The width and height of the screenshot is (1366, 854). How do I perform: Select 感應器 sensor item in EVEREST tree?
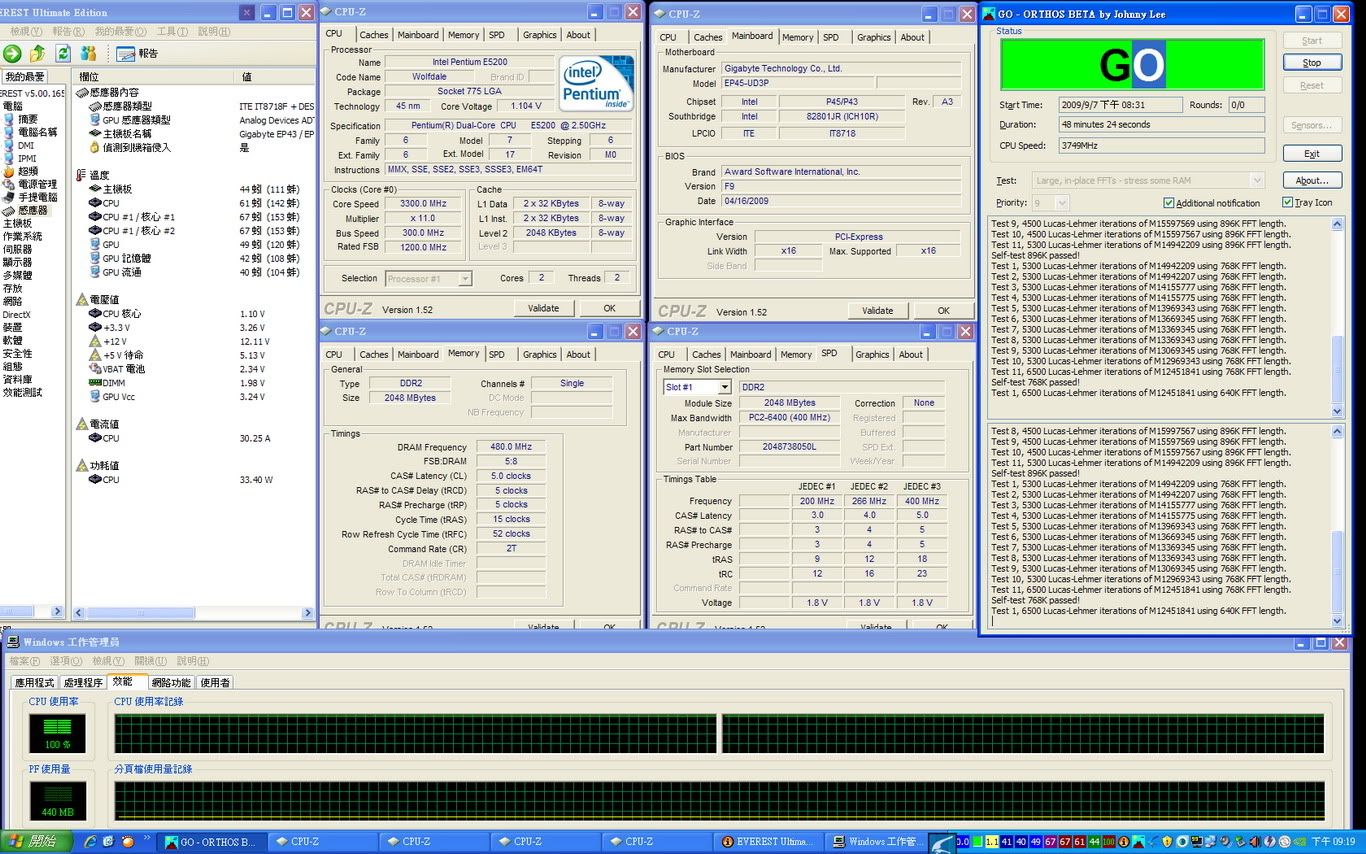[25, 210]
